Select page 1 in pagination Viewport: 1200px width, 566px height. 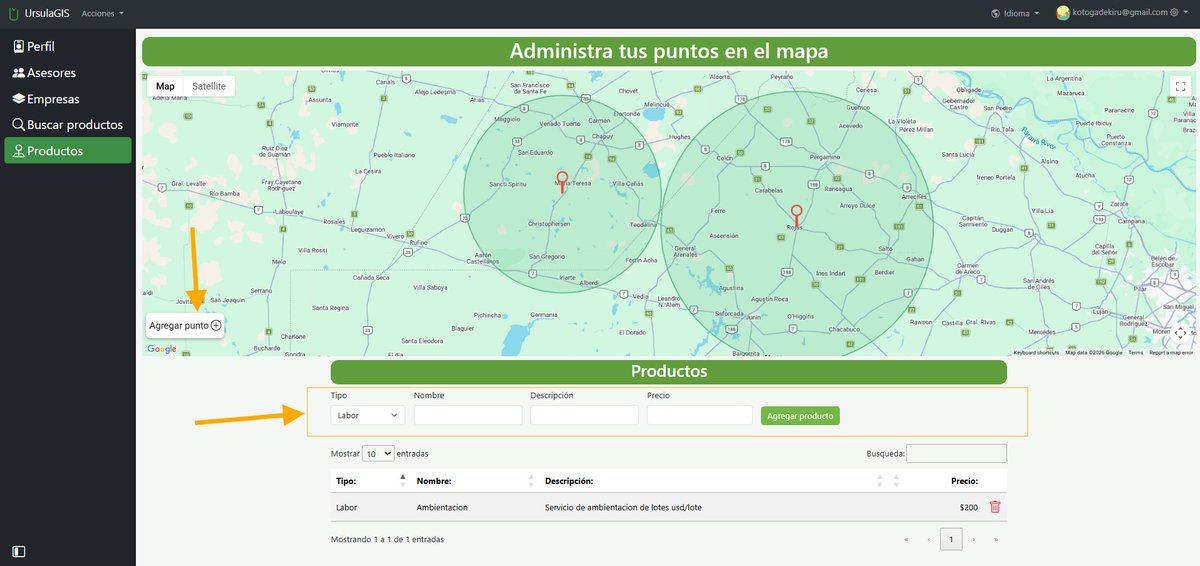point(951,539)
